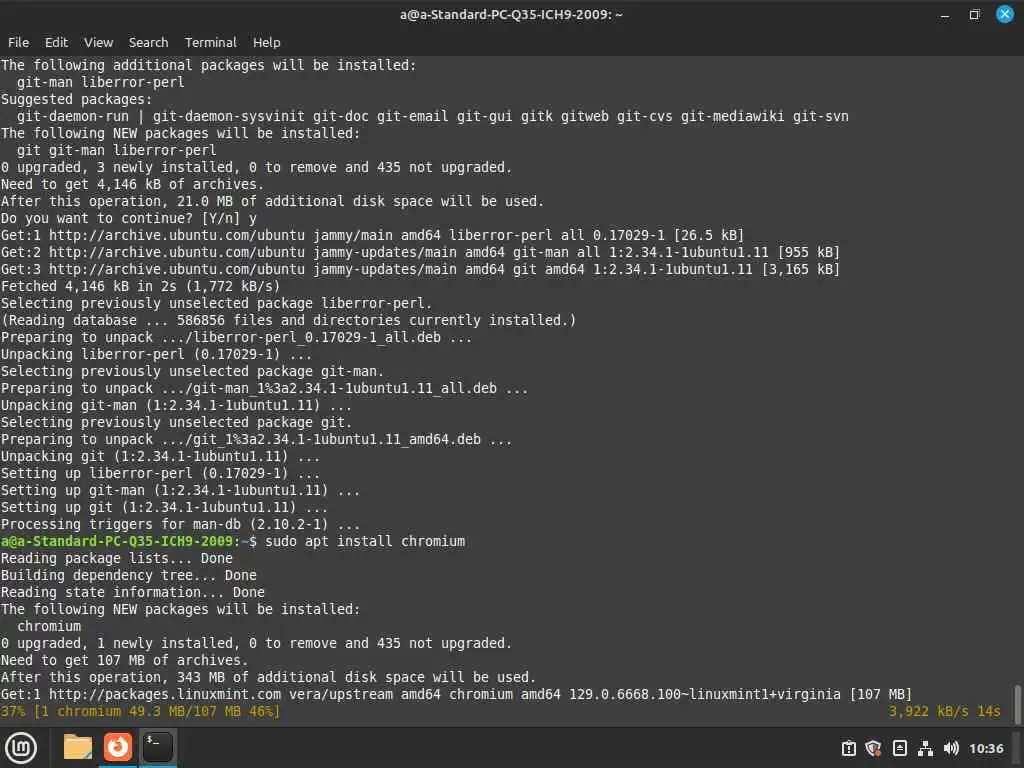Click 'After this operation, 343 MB' line
The image size is (1024, 768).
click(x=268, y=677)
